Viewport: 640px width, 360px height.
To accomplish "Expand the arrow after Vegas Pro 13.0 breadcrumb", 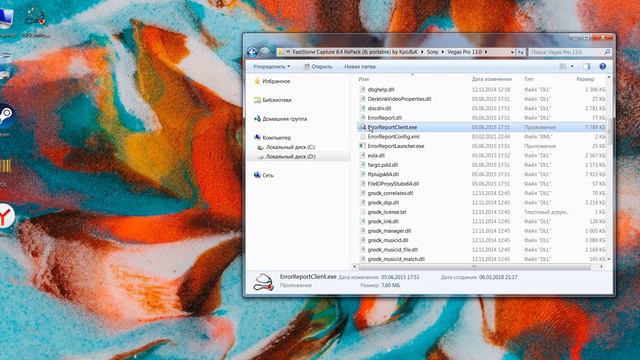I will (486, 52).
